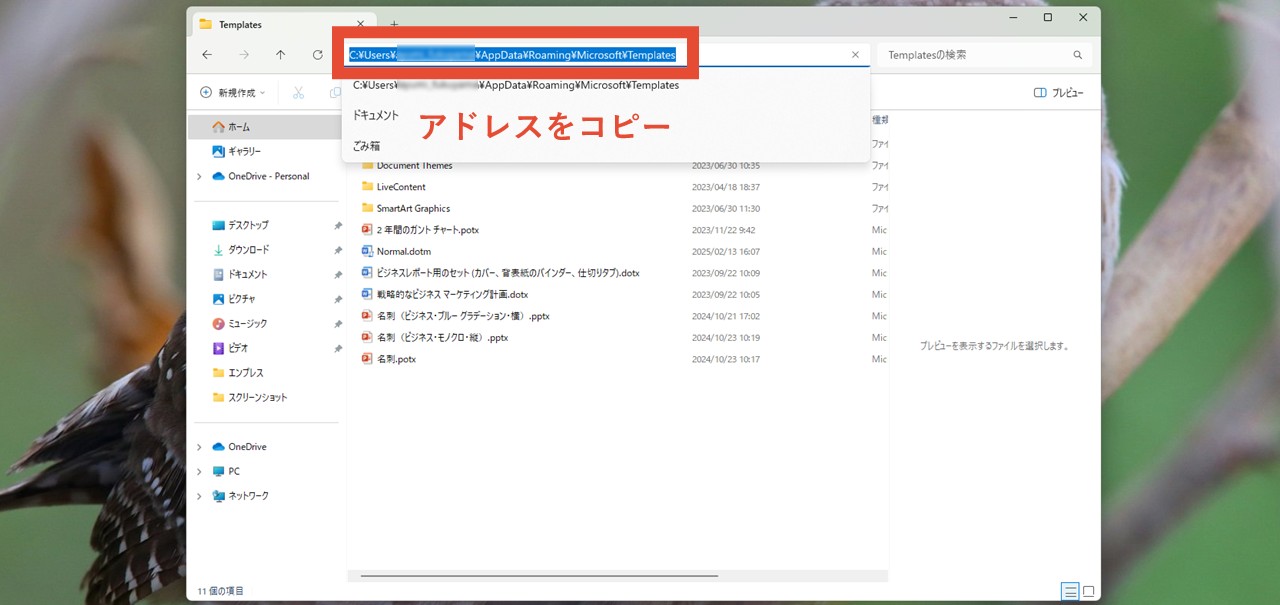The height and width of the screenshot is (605, 1280).
Task: Open a new tab with plus button
Action: pos(394,24)
